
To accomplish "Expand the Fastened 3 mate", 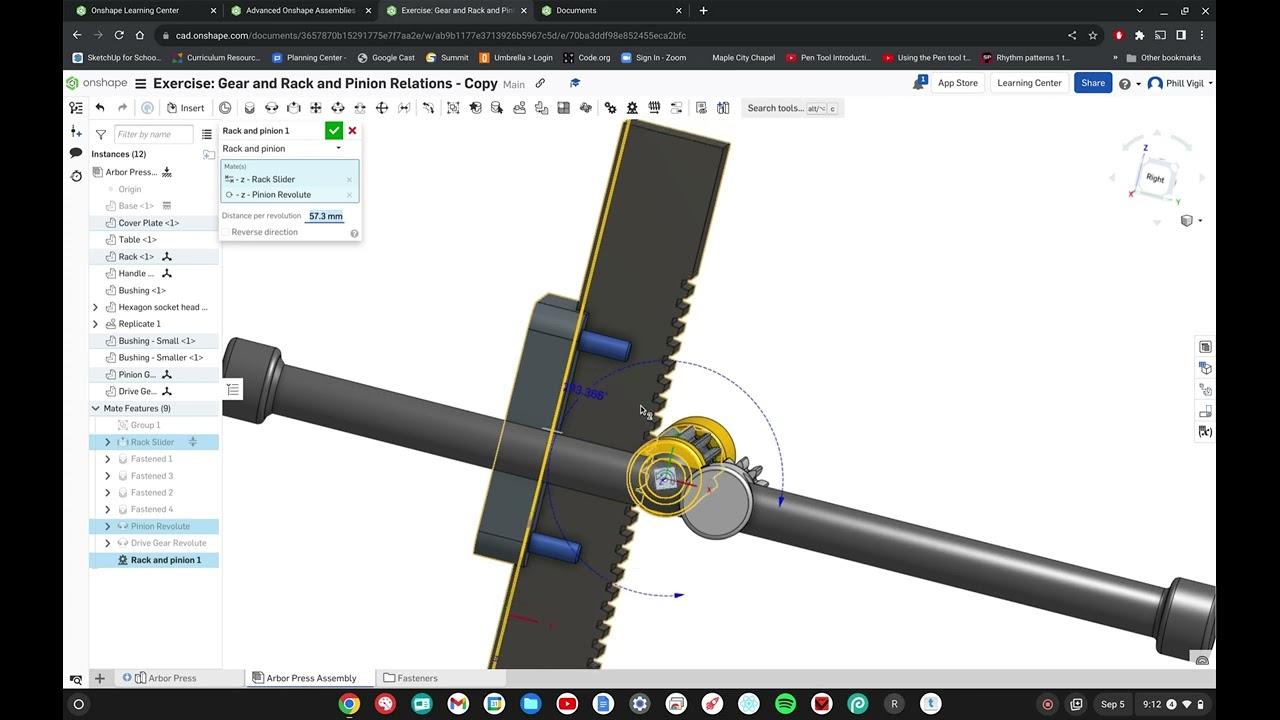I will coord(108,476).
